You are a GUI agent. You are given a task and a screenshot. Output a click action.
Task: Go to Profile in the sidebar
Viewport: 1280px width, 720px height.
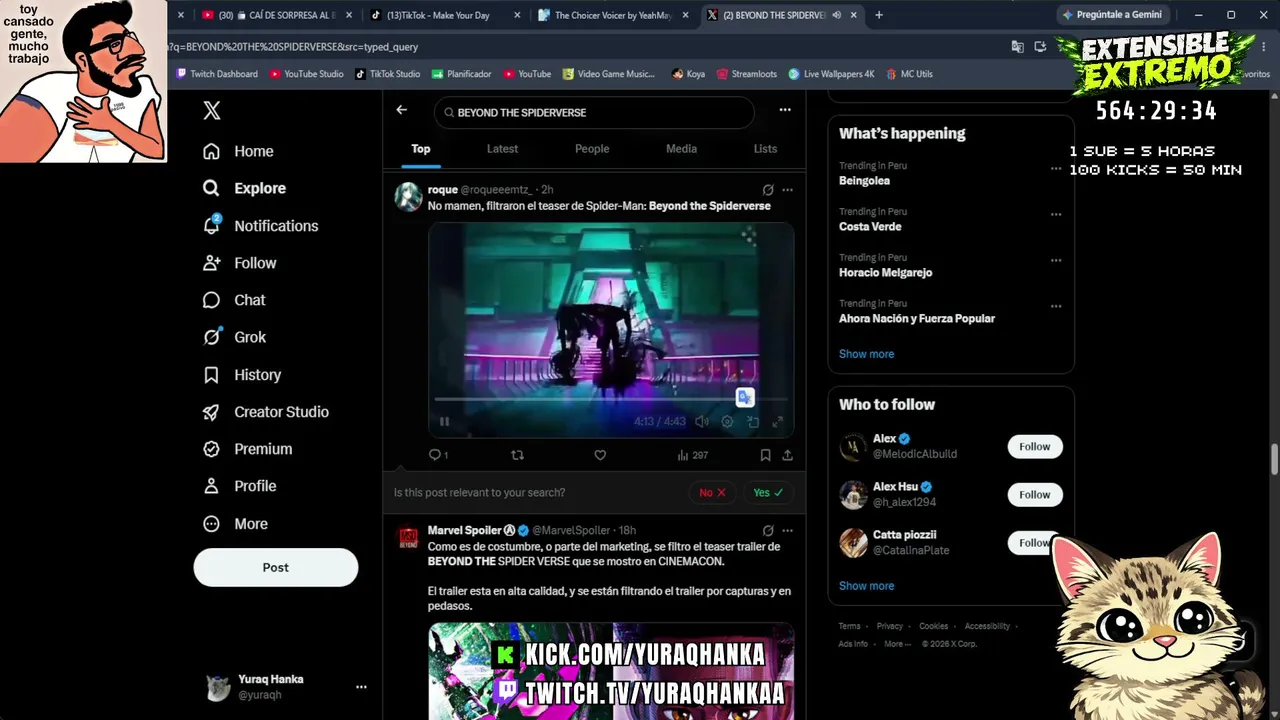click(x=239, y=486)
